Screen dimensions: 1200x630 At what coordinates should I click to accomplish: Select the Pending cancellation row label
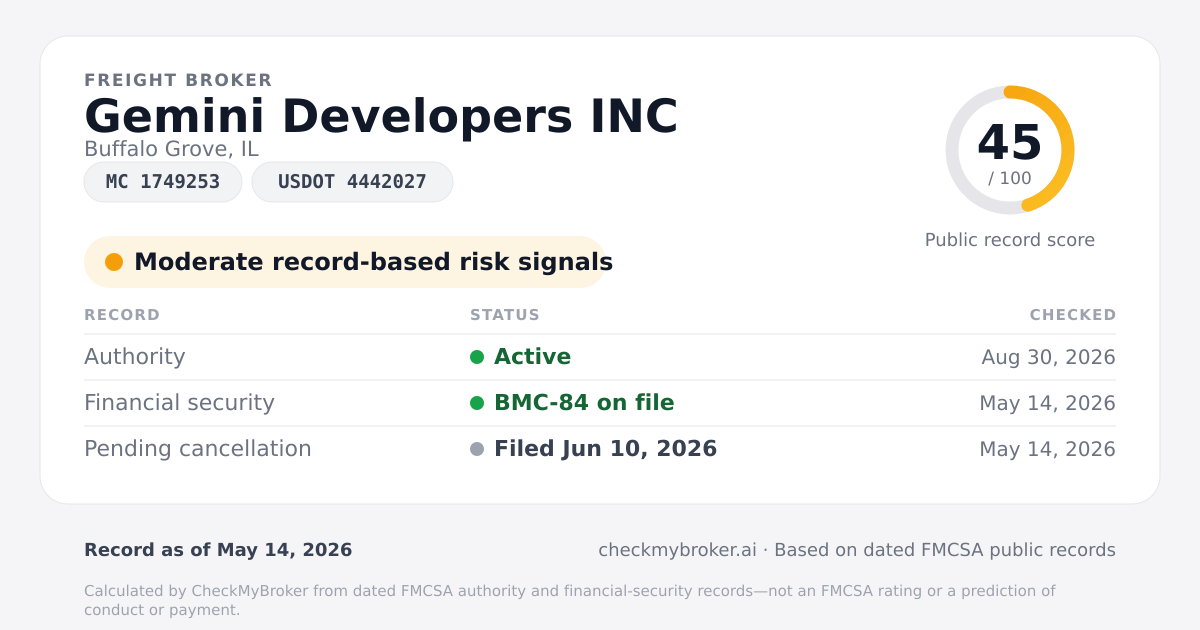198,449
